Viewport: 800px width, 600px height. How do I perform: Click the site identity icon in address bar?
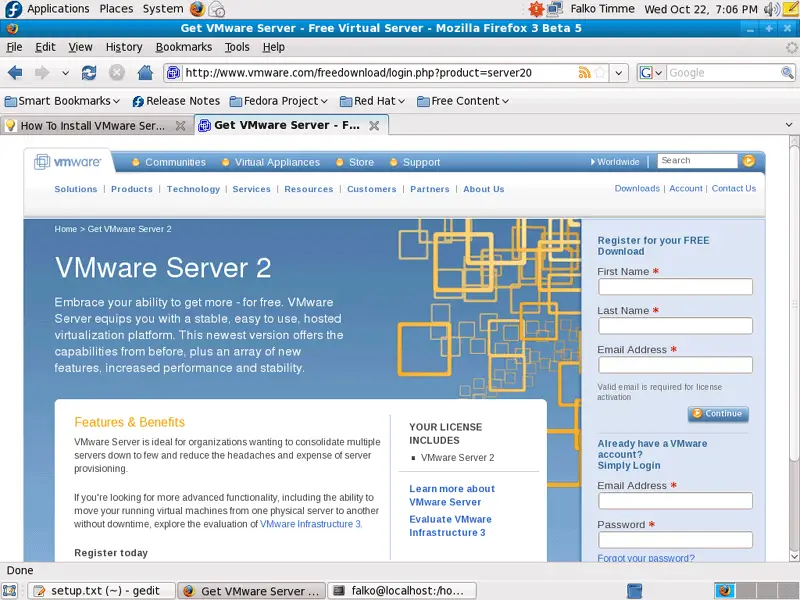pos(173,73)
